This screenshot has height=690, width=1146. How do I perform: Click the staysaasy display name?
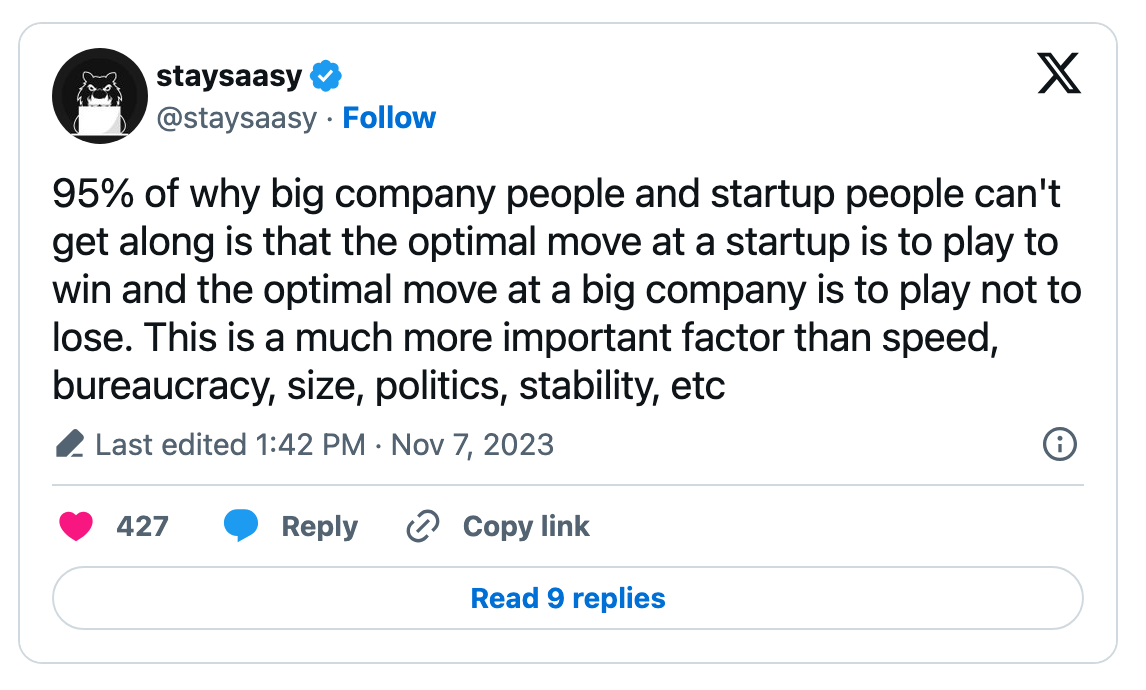click(229, 76)
